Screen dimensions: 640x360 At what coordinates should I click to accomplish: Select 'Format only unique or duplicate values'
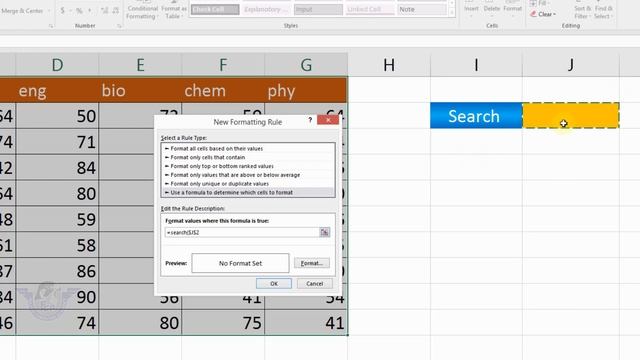tap(248, 184)
